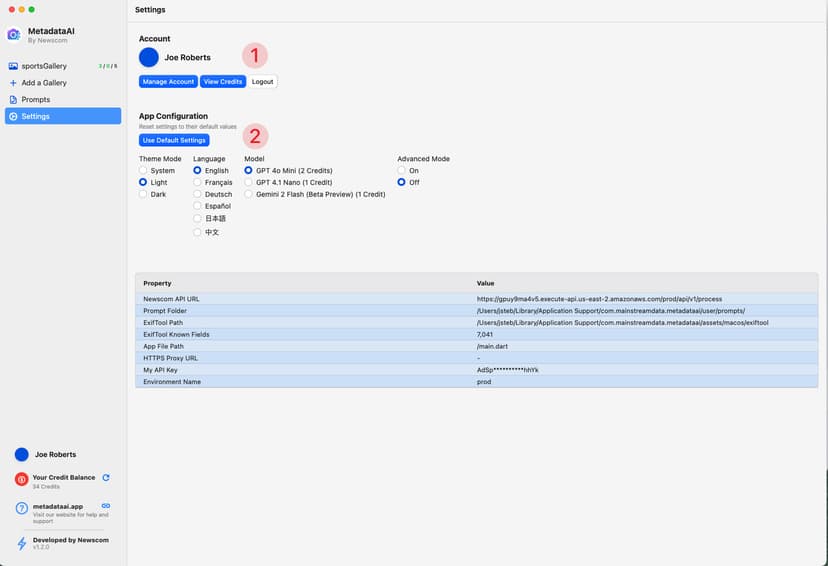Screen dimensions: 828x566
Task: Select the Dark theme mode
Action: 144,194
